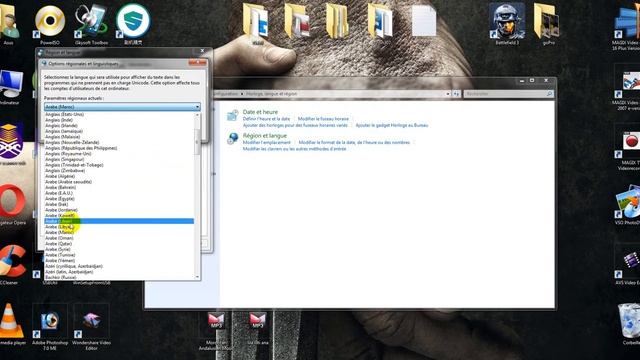Open the AVS Video Editor shortcut

click(629, 264)
